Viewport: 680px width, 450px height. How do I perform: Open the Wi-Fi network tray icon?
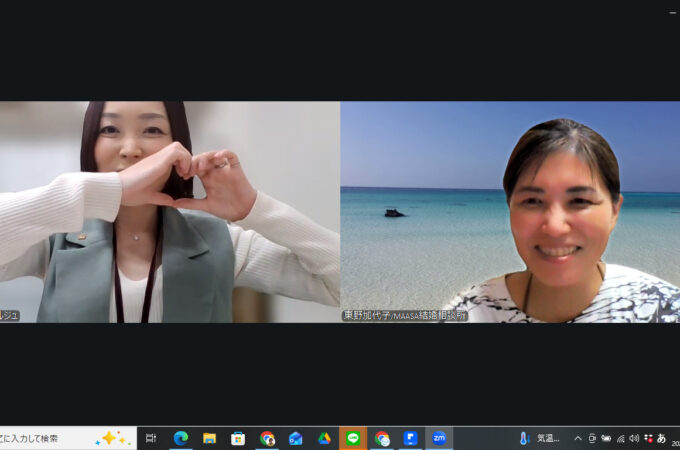[x=620, y=438]
